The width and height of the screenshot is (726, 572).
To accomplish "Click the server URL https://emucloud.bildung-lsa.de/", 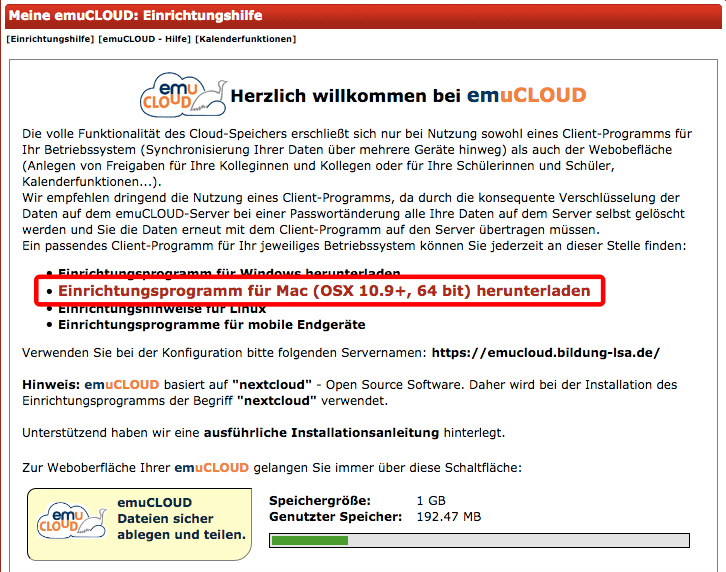I will click(x=546, y=353).
